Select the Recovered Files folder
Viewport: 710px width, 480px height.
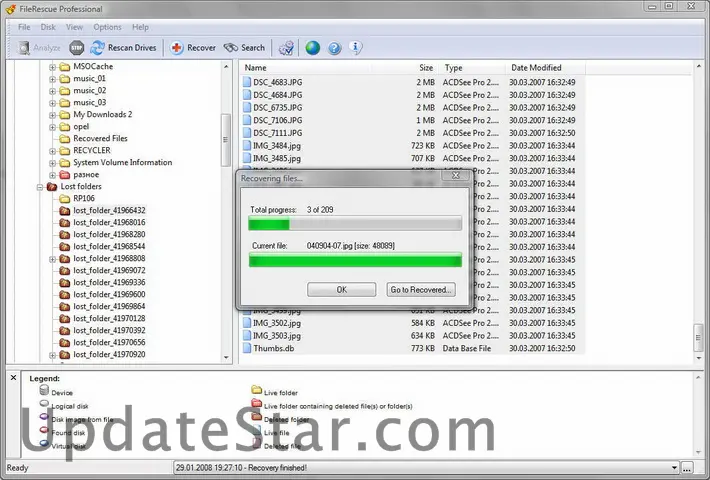[x=100, y=139]
